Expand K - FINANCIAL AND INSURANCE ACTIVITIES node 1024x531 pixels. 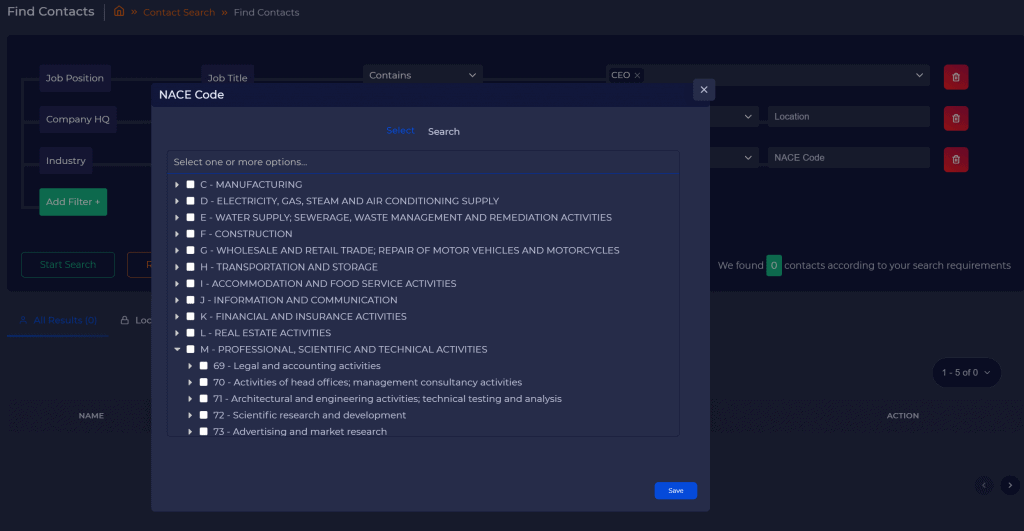click(177, 317)
